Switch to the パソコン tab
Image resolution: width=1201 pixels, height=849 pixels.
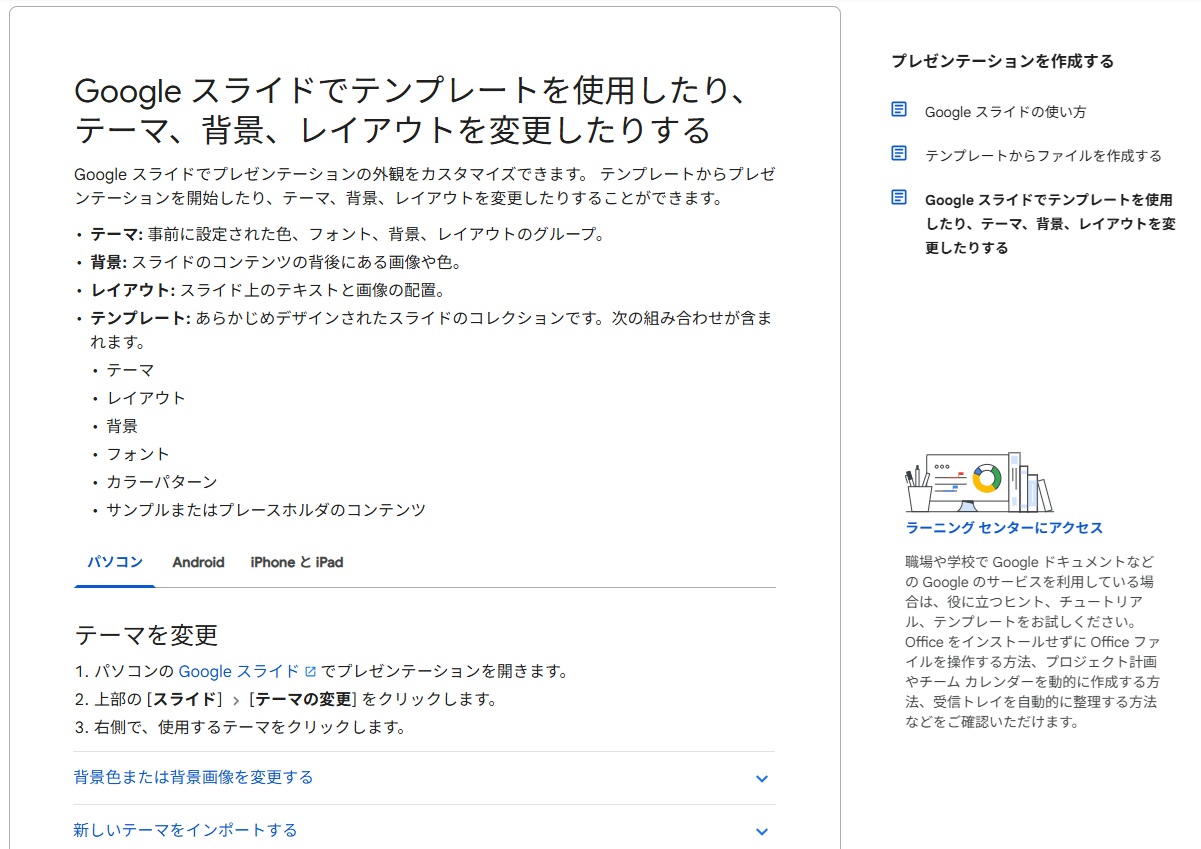[x=115, y=562]
